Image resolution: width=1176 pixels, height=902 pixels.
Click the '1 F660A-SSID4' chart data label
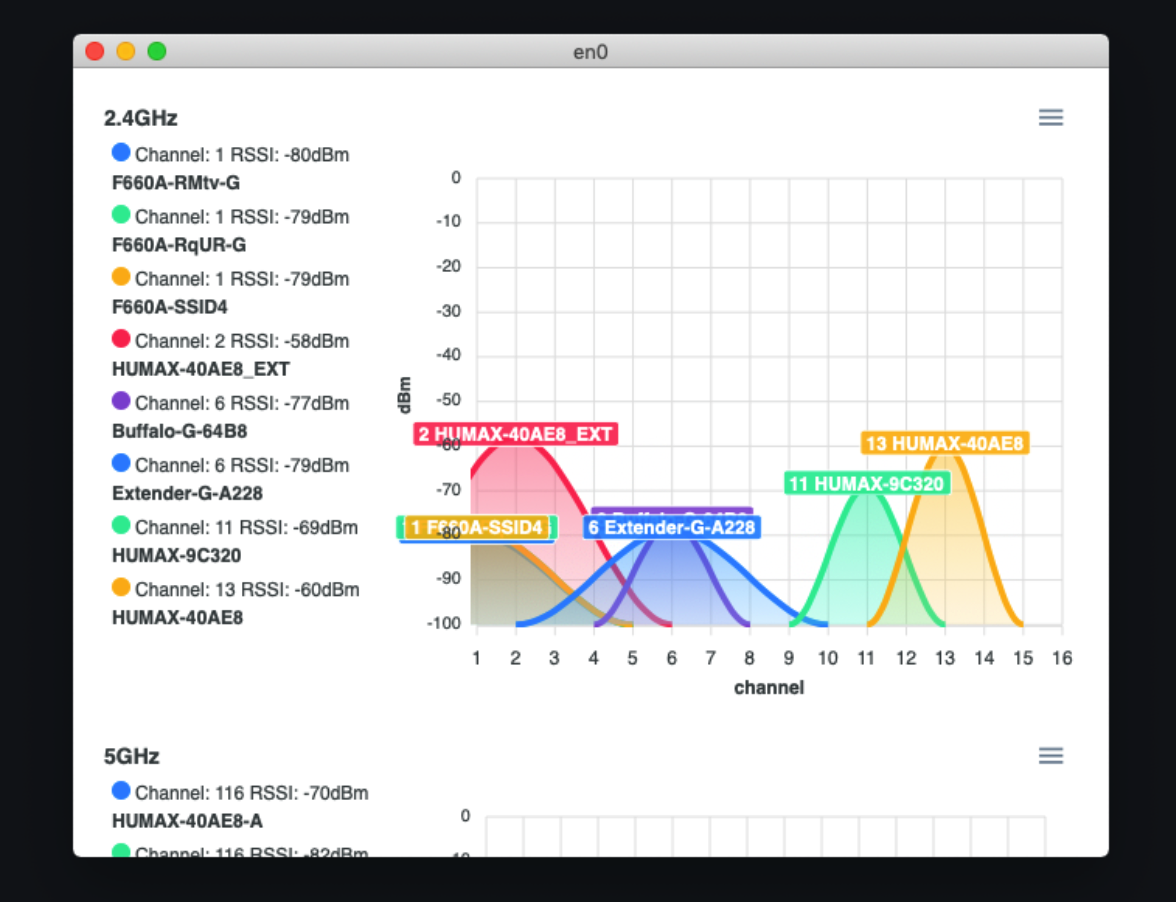click(x=478, y=527)
